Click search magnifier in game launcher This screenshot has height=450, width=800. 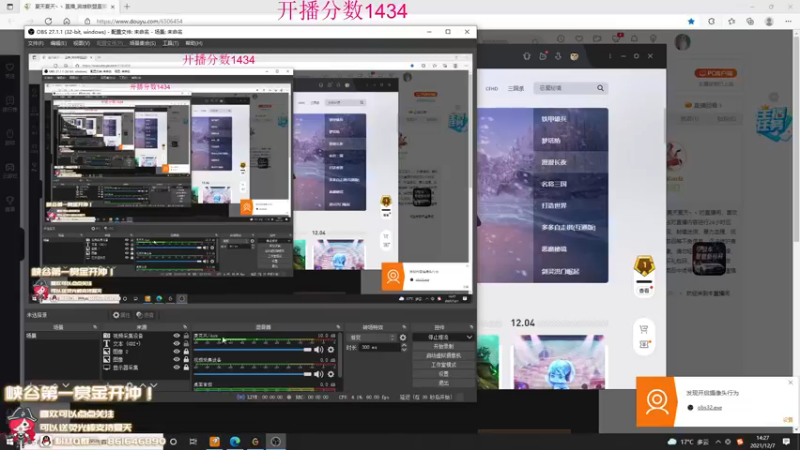[x=601, y=88]
